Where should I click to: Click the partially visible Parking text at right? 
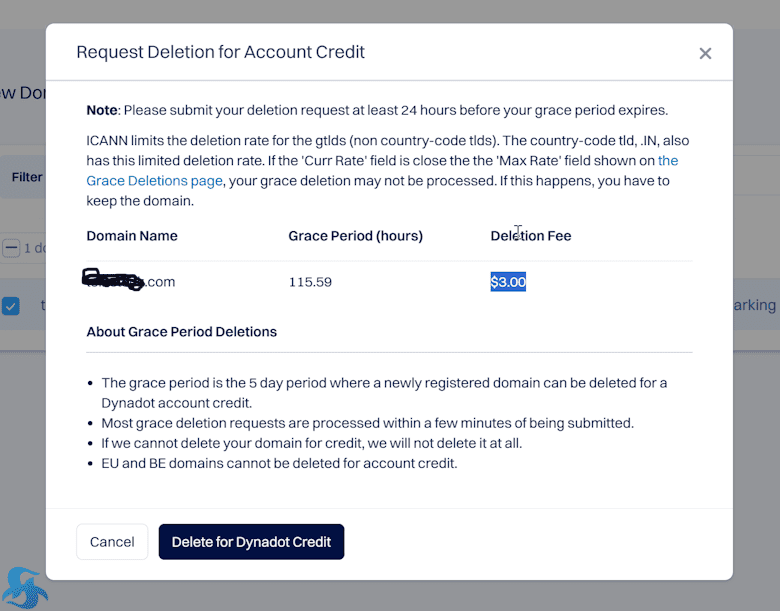pos(754,305)
